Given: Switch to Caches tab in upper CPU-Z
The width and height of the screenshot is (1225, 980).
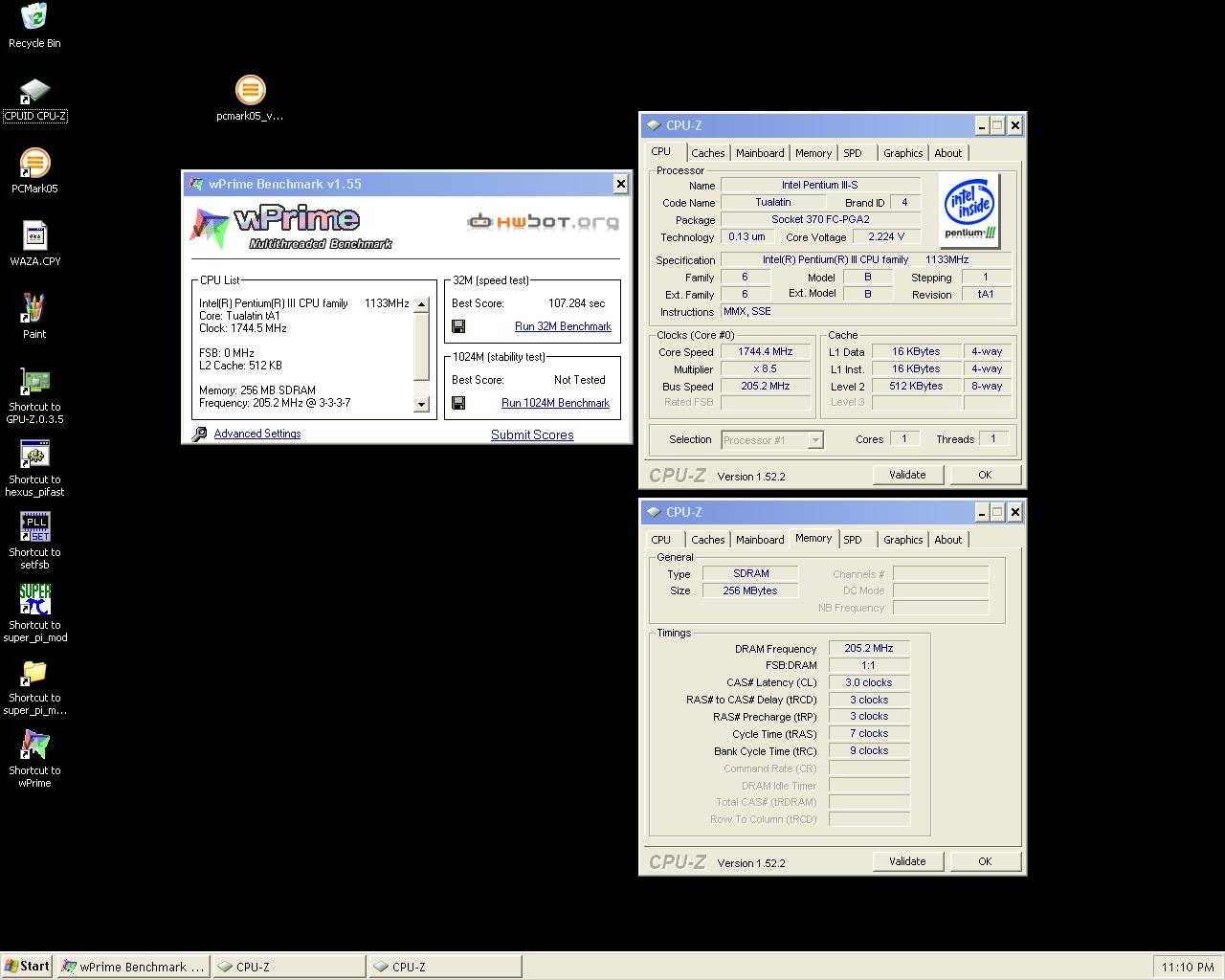Looking at the screenshot, I should [x=708, y=153].
